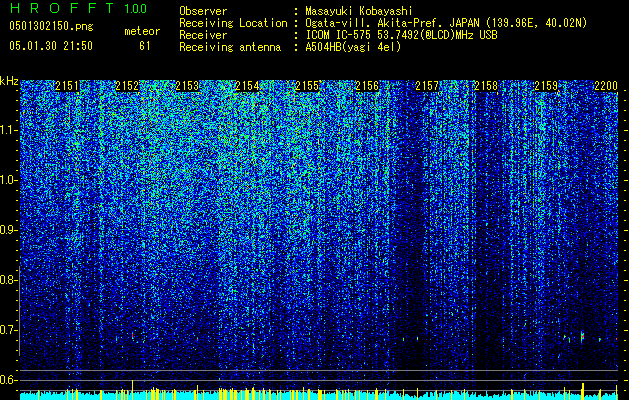
Task: Click the 0.7 frequency axis label
Action: point(7,330)
